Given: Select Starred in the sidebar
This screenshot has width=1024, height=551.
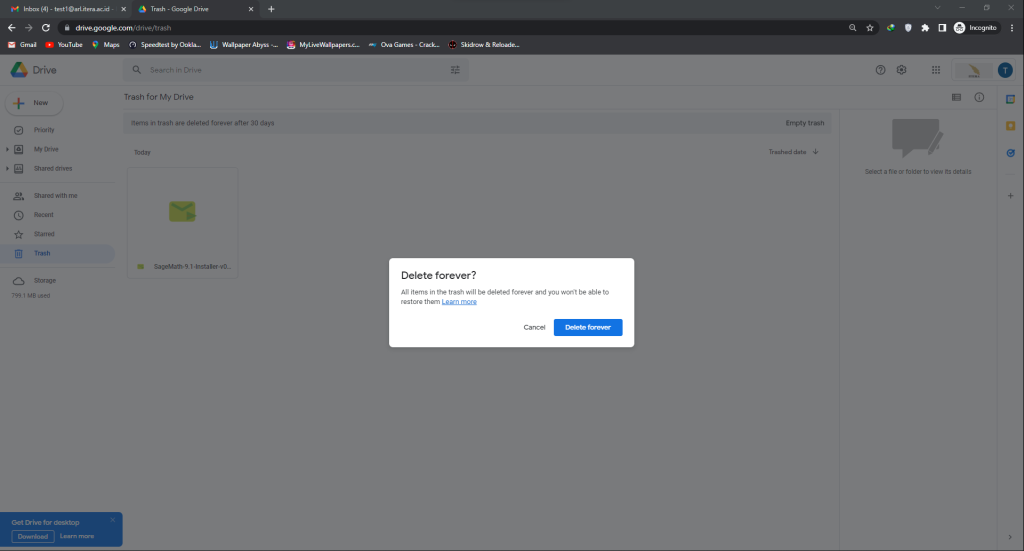Looking at the screenshot, I should click(x=44, y=234).
